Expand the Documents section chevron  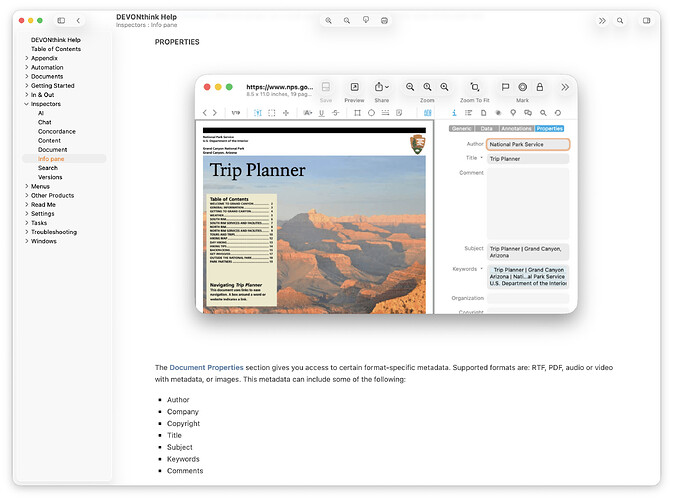tap(27, 76)
